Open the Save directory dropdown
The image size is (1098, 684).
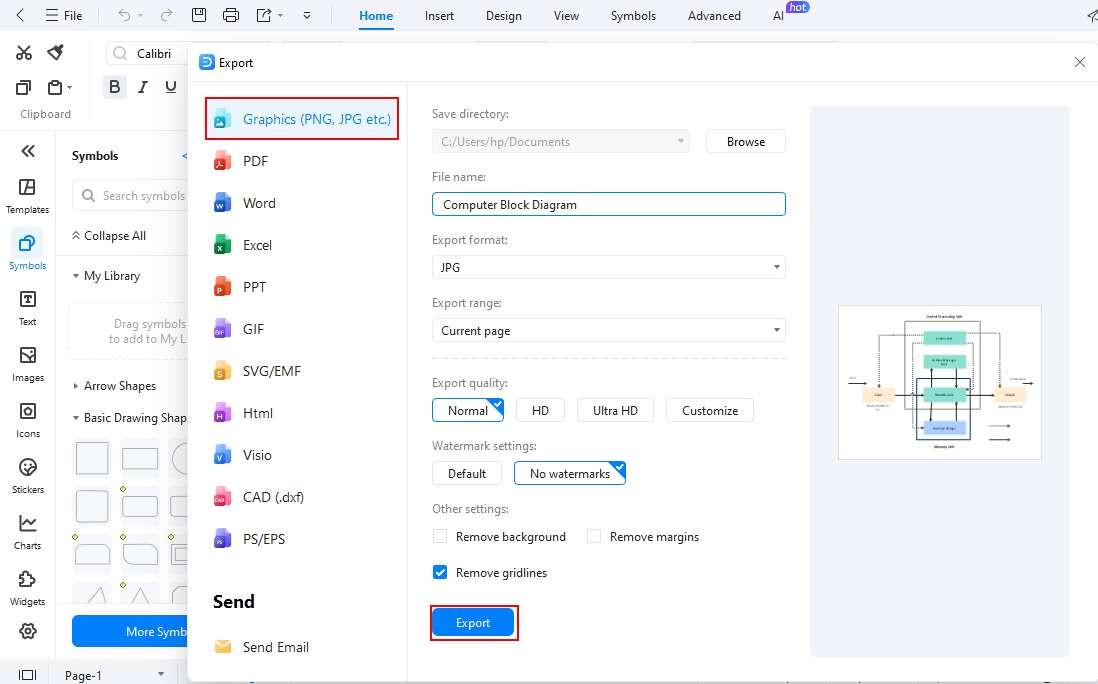[560, 141]
